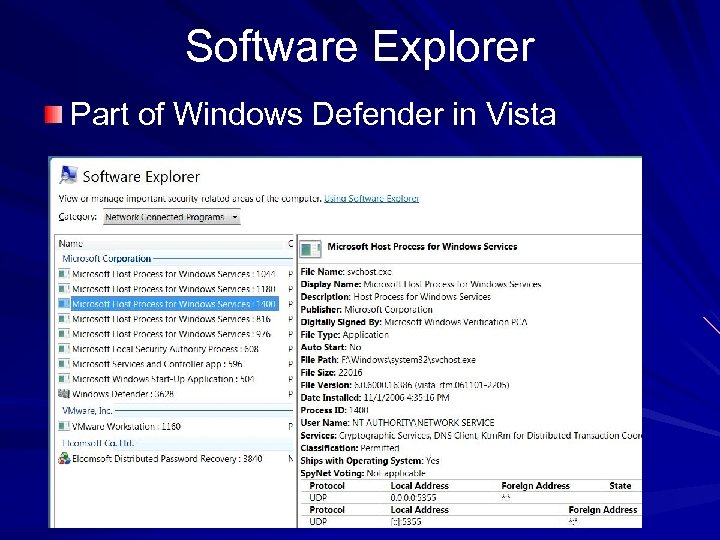
Task: Select the Windows Defender : 3628 row
Action: click(x=123, y=394)
